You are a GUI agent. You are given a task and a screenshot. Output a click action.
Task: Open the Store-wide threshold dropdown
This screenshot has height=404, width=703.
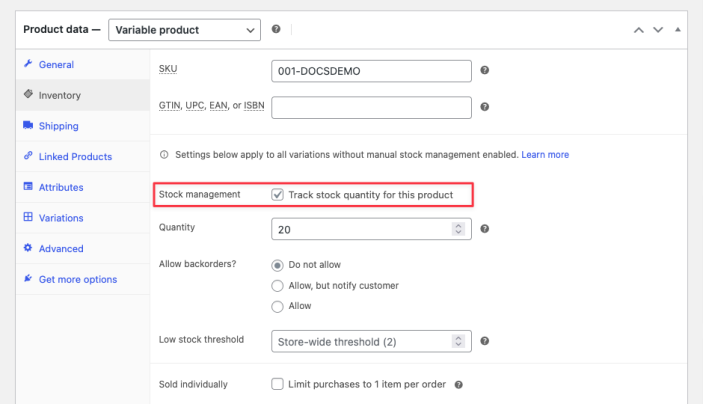371,341
